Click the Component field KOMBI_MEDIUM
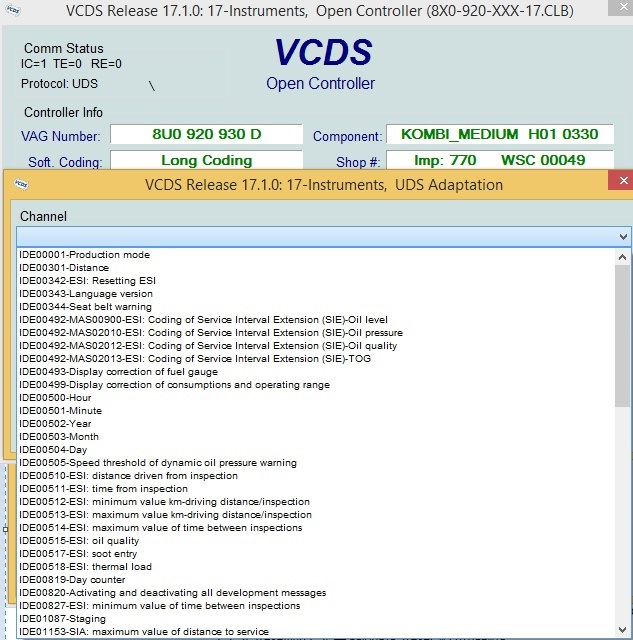633x640 pixels. 500,134
